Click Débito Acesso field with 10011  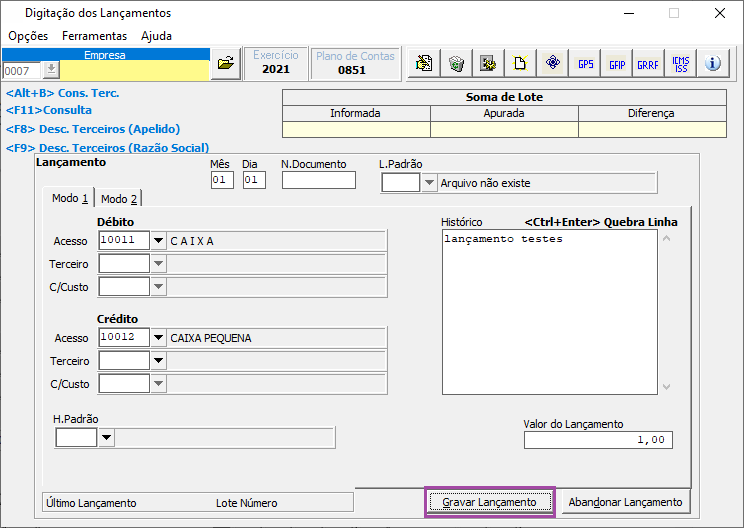[x=124, y=240]
